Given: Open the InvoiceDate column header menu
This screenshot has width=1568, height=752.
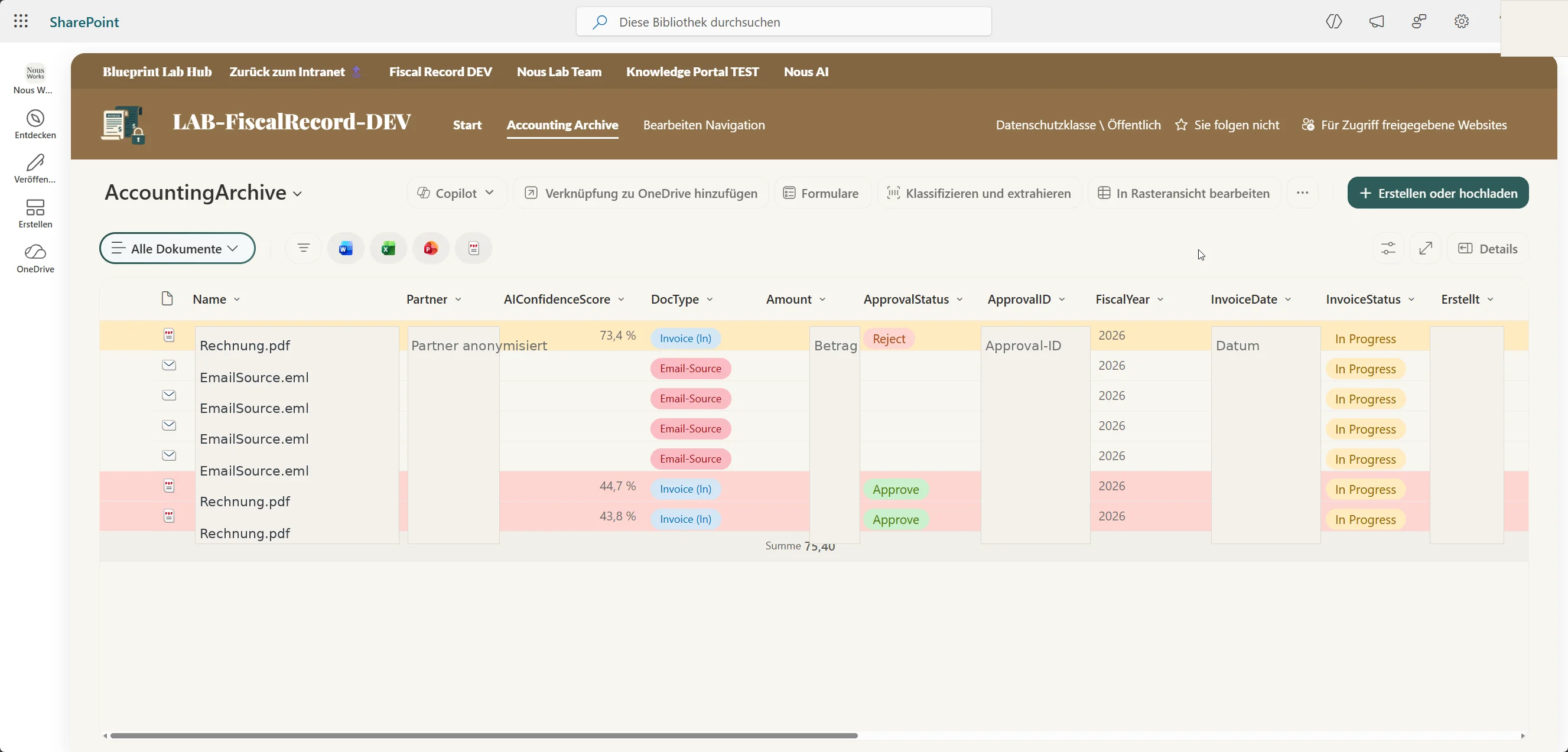Looking at the screenshot, I should tap(1251, 300).
